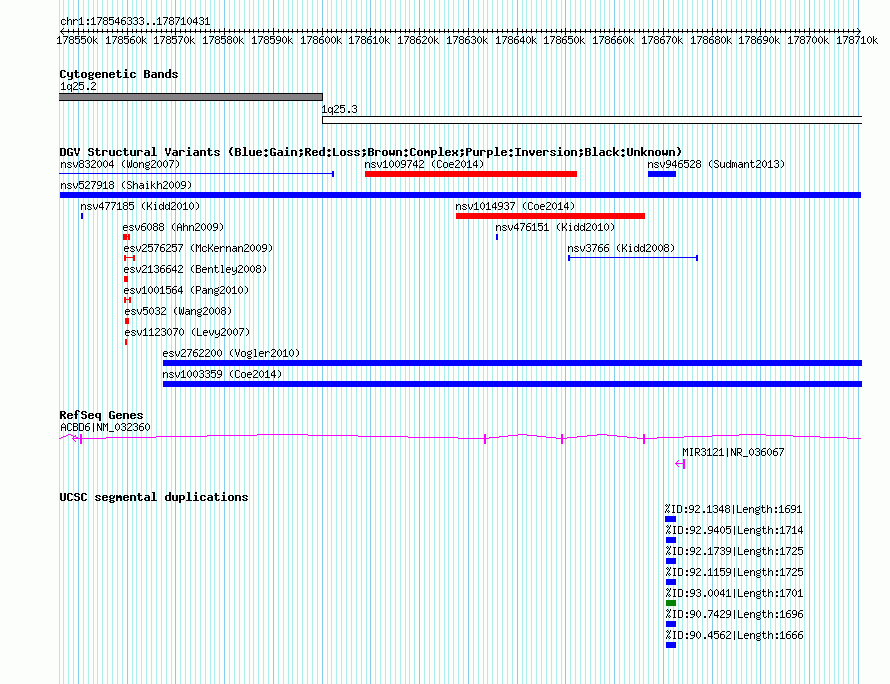Click segmental duplication %ID:90.7429 Length:1696
Viewport: 890px width, 684px height.
pos(671,624)
